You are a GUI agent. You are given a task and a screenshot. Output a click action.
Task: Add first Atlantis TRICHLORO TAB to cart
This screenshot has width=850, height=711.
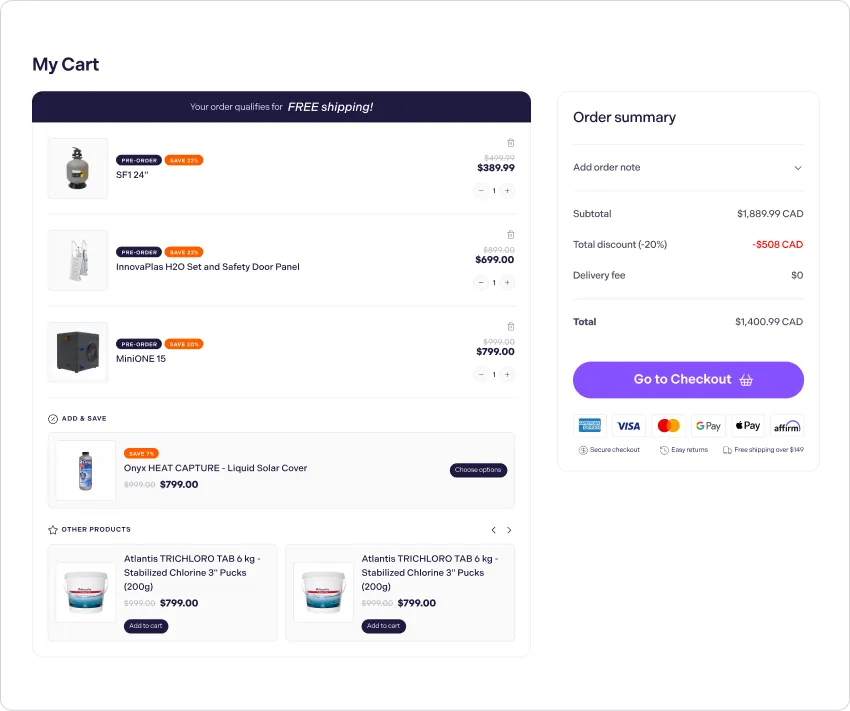tap(146, 626)
